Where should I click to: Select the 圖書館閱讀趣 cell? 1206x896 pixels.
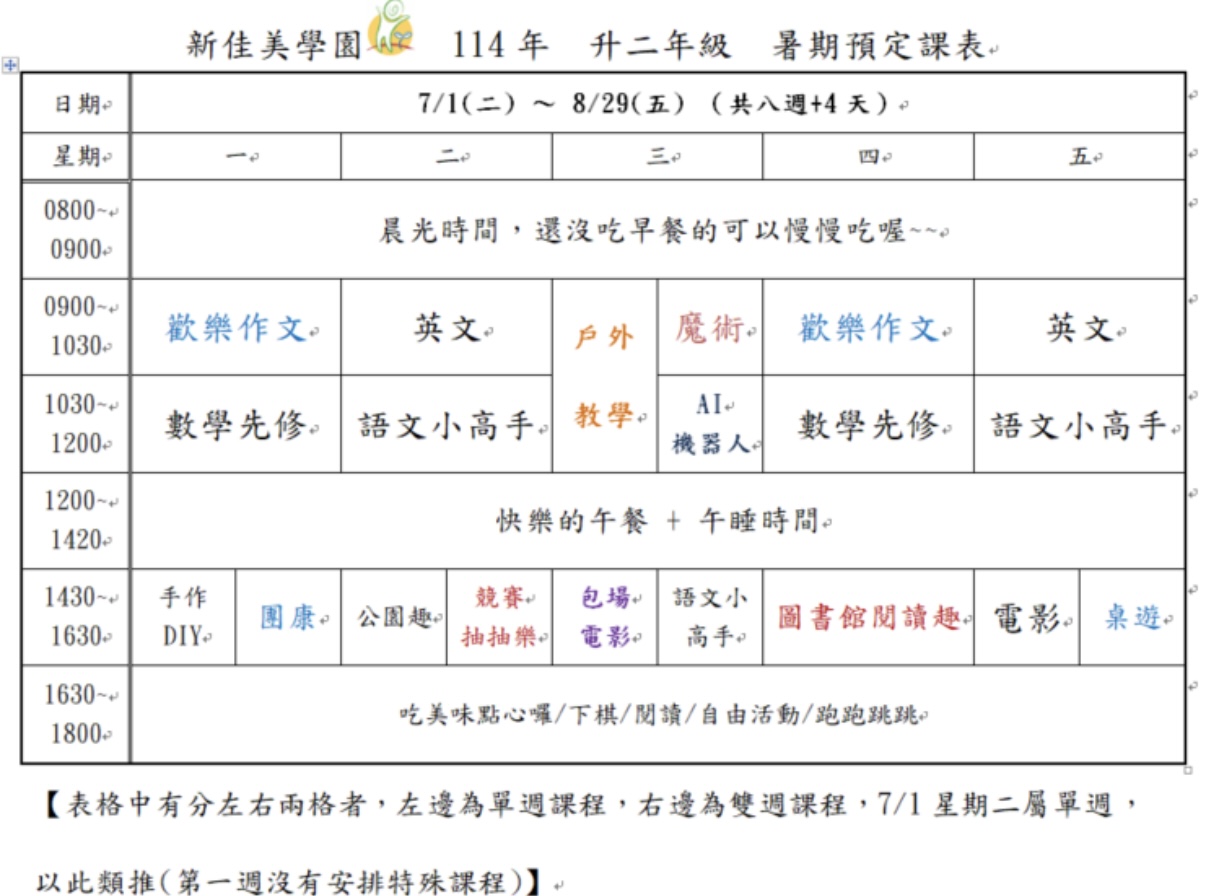point(867,618)
